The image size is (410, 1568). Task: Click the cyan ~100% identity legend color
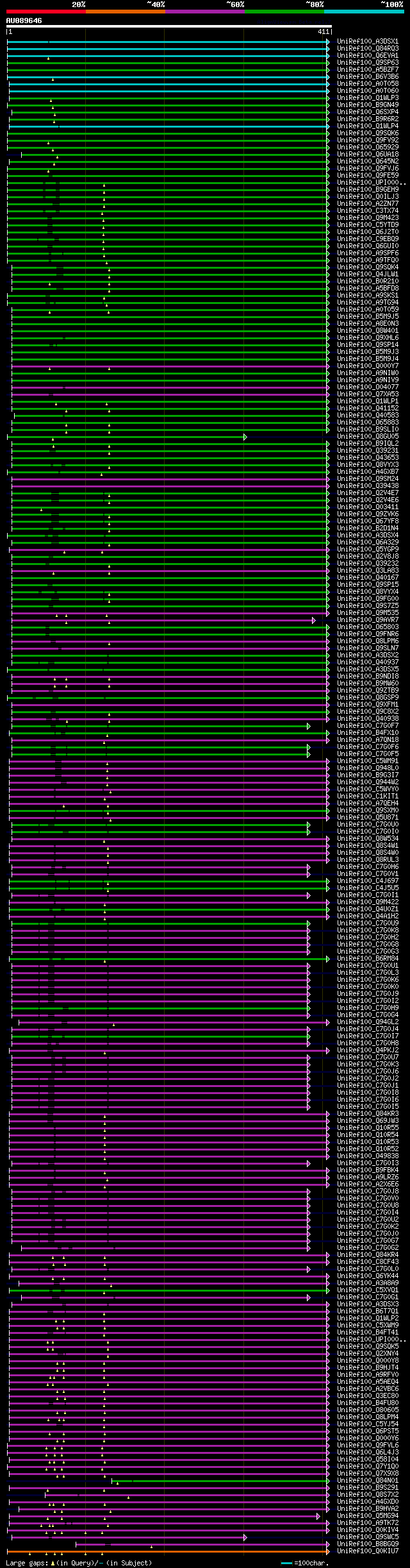coord(364,12)
